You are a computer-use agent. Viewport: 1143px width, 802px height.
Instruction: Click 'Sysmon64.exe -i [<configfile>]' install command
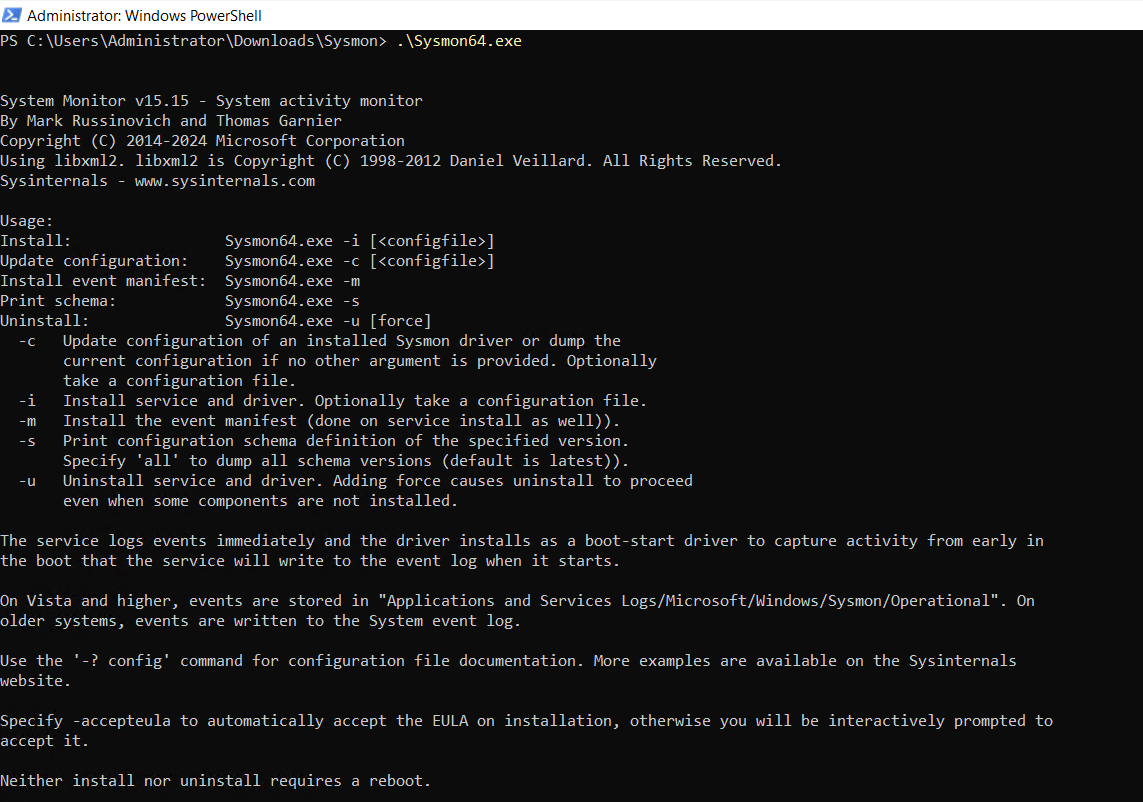pos(359,241)
